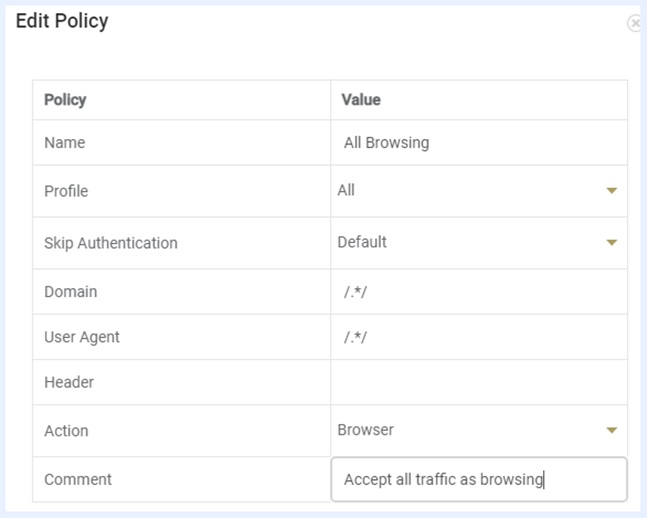Focus the Comment text field
647x518 pixels.
point(478,480)
